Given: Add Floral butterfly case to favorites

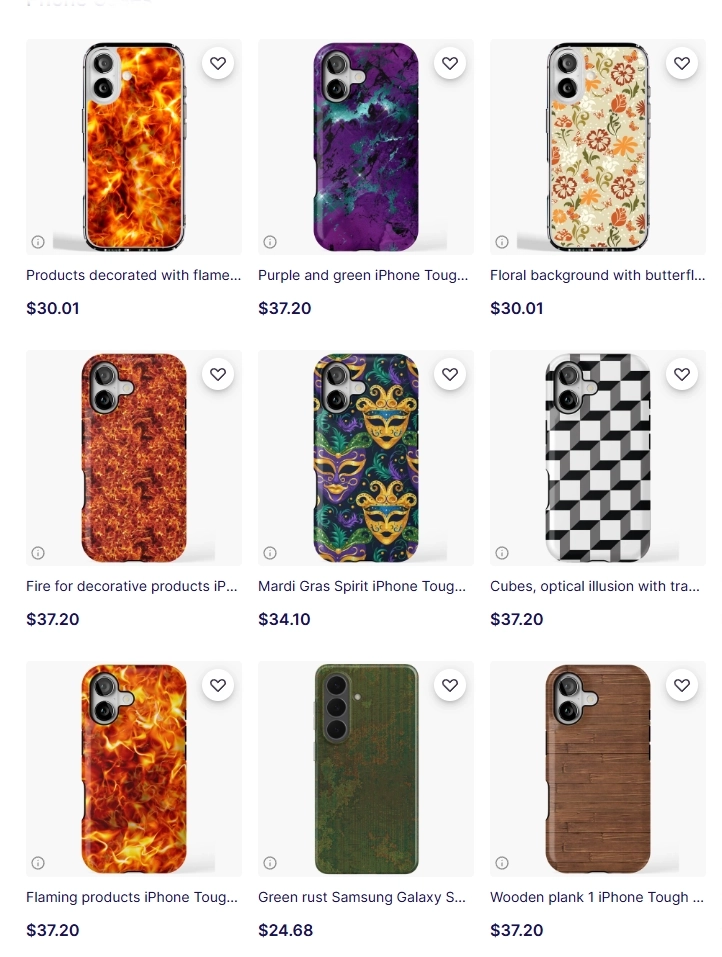Looking at the screenshot, I should pyautogui.click(x=682, y=63).
